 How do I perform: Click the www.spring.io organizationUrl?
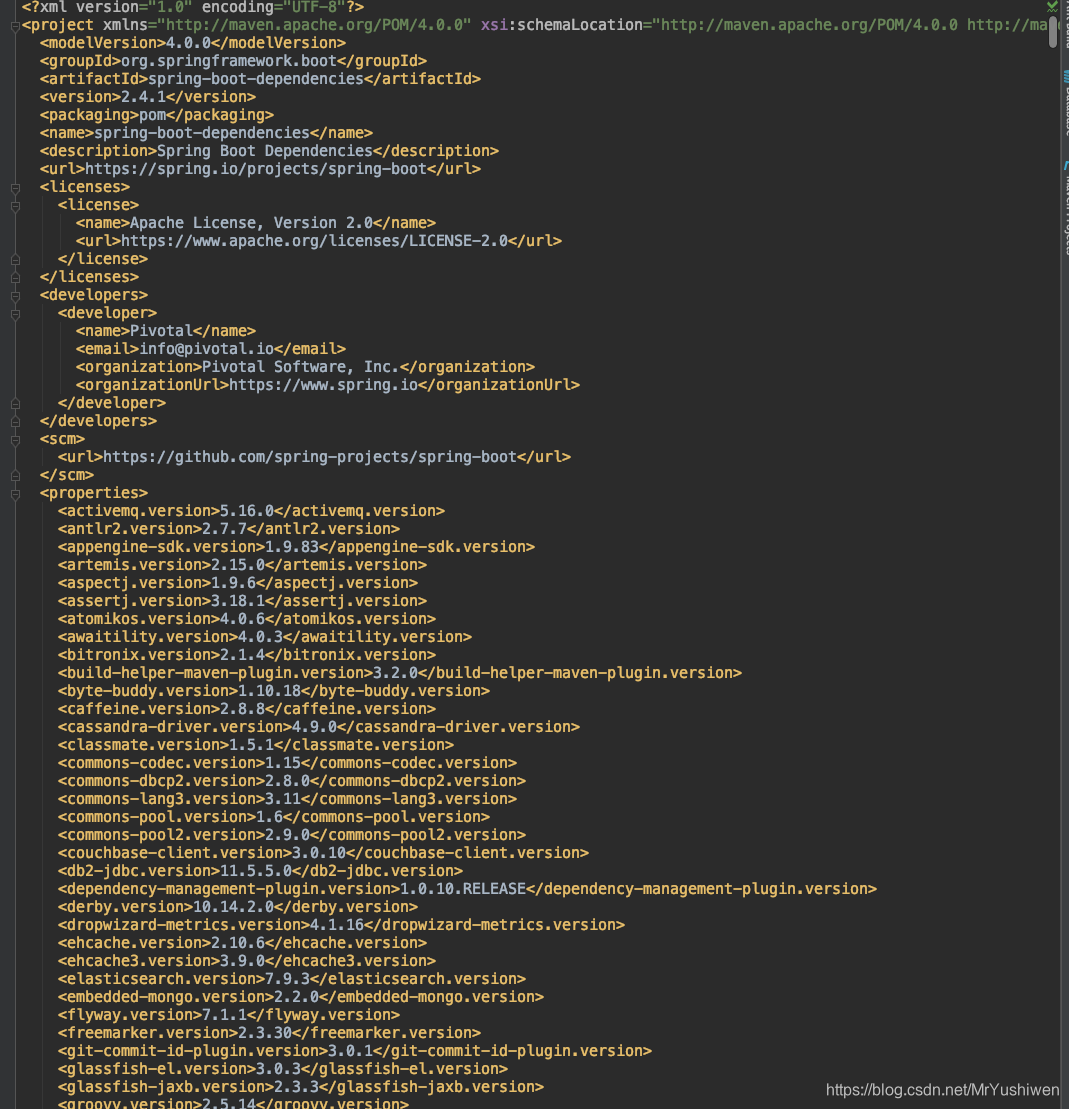(x=324, y=385)
